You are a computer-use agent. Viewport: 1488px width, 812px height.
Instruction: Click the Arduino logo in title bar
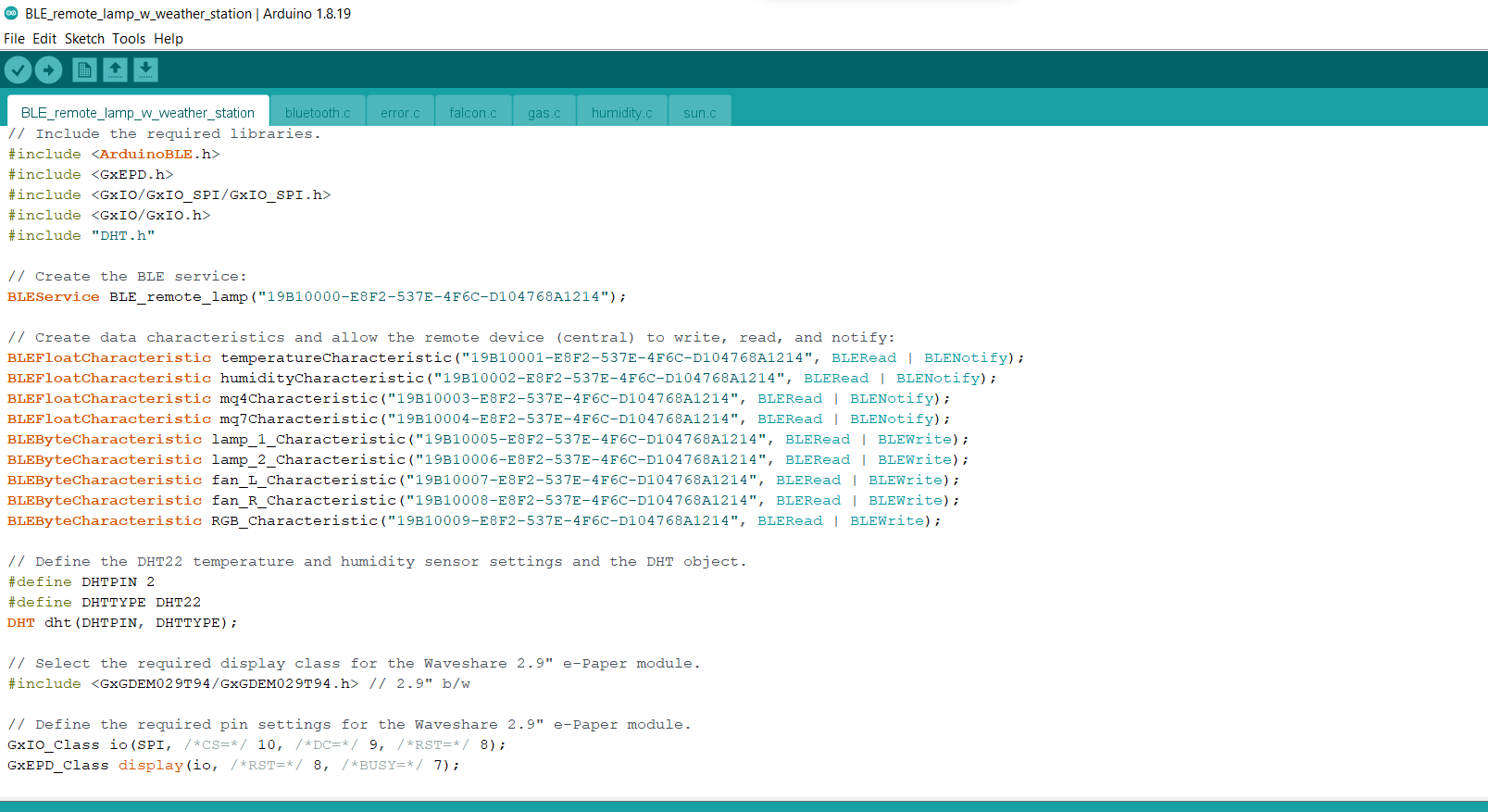(11, 13)
